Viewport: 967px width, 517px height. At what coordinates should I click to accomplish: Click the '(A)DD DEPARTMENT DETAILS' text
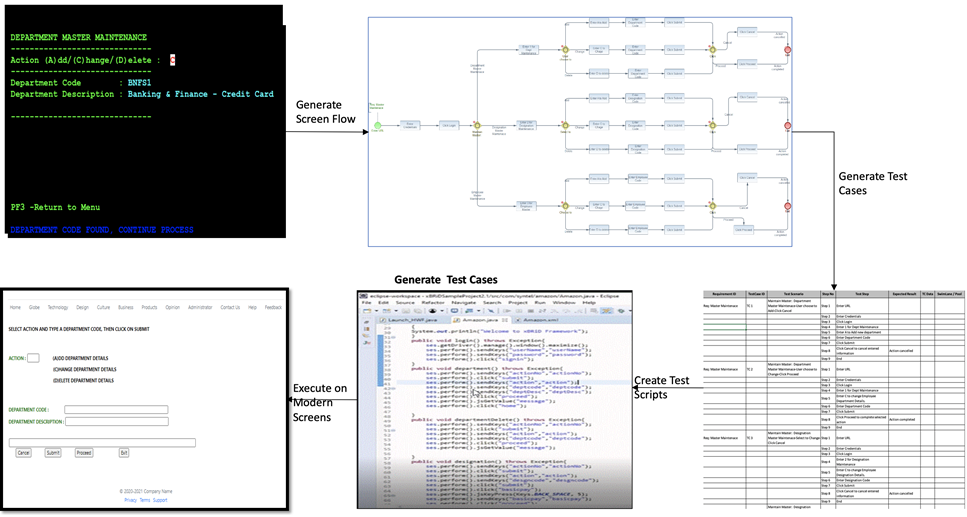click(80, 358)
